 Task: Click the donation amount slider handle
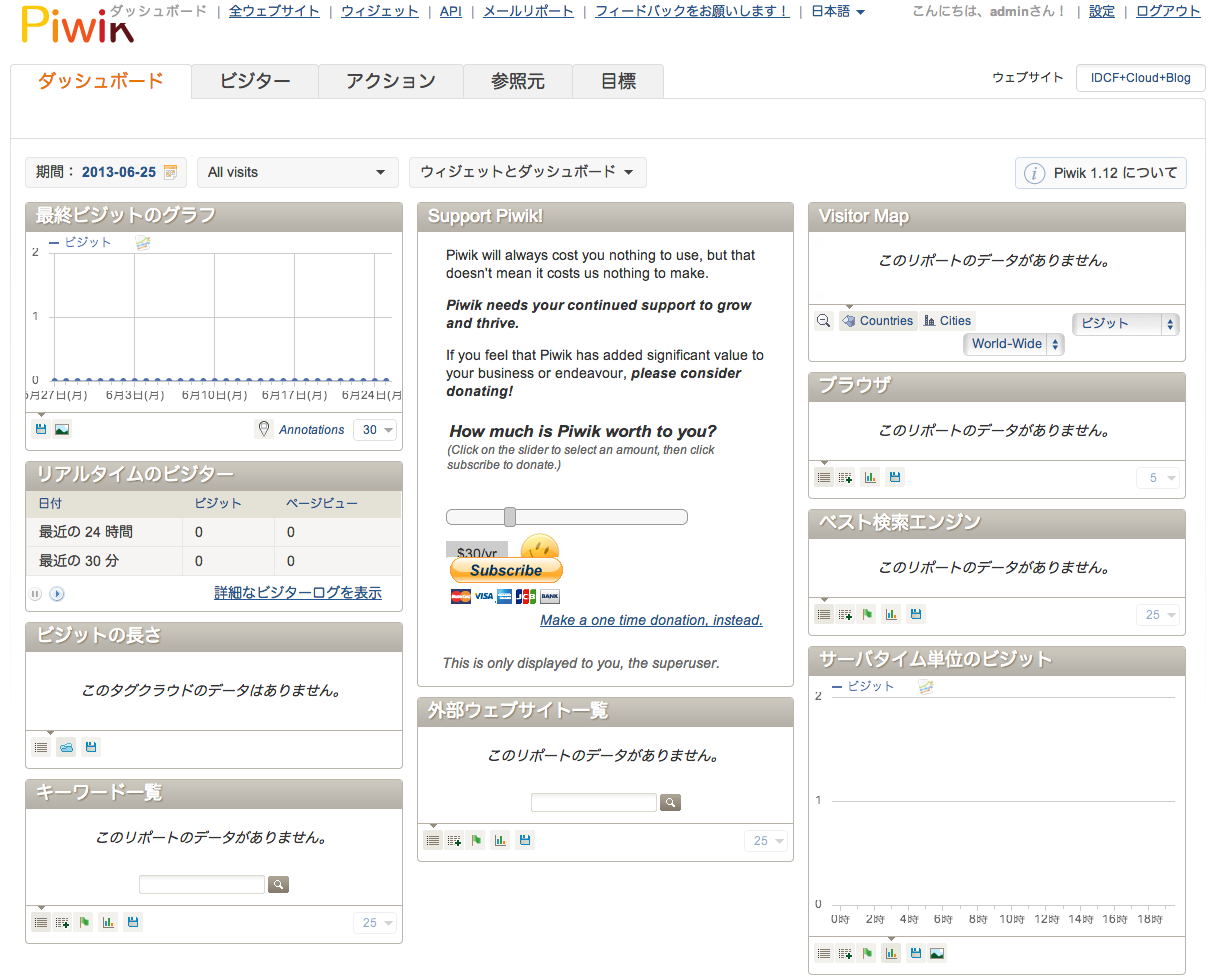click(510, 517)
